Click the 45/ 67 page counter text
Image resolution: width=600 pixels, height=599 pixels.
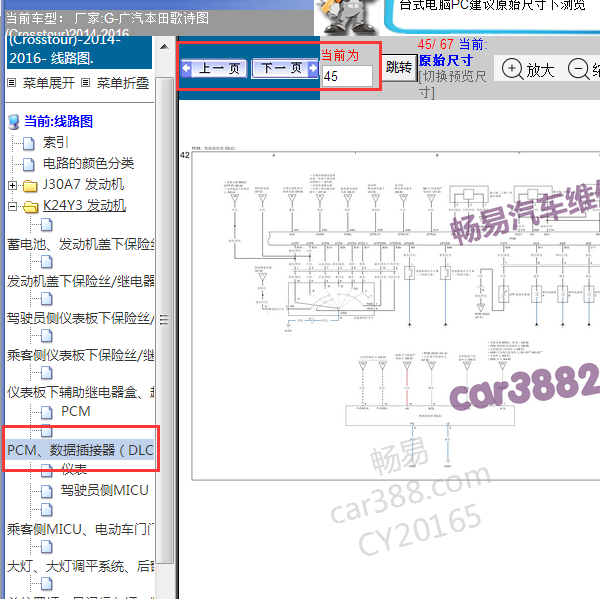(435, 44)
